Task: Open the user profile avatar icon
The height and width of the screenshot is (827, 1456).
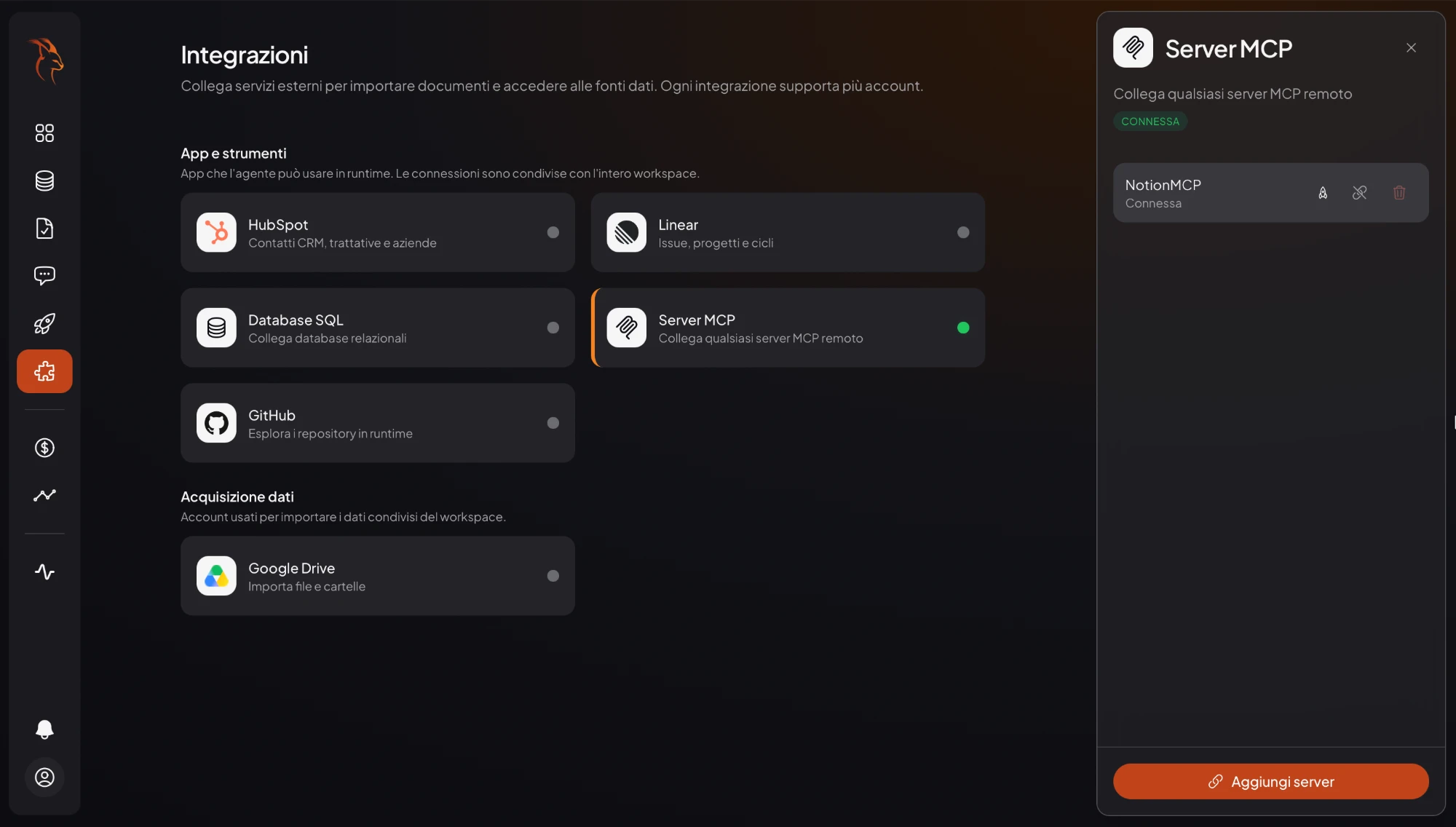Action: [44, 777]
